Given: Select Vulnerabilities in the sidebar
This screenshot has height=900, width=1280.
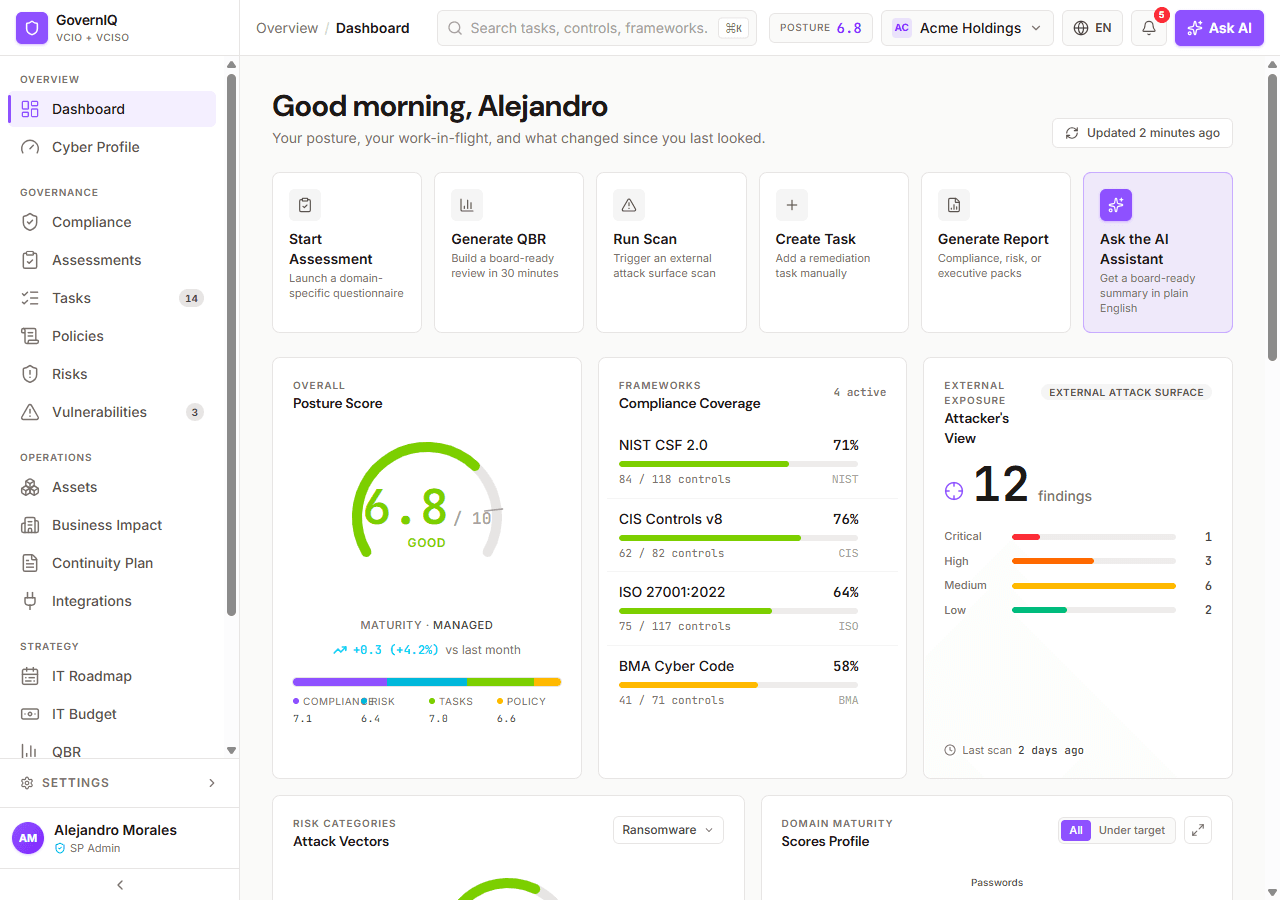Looking at the screenshot, I should point(112,412).
